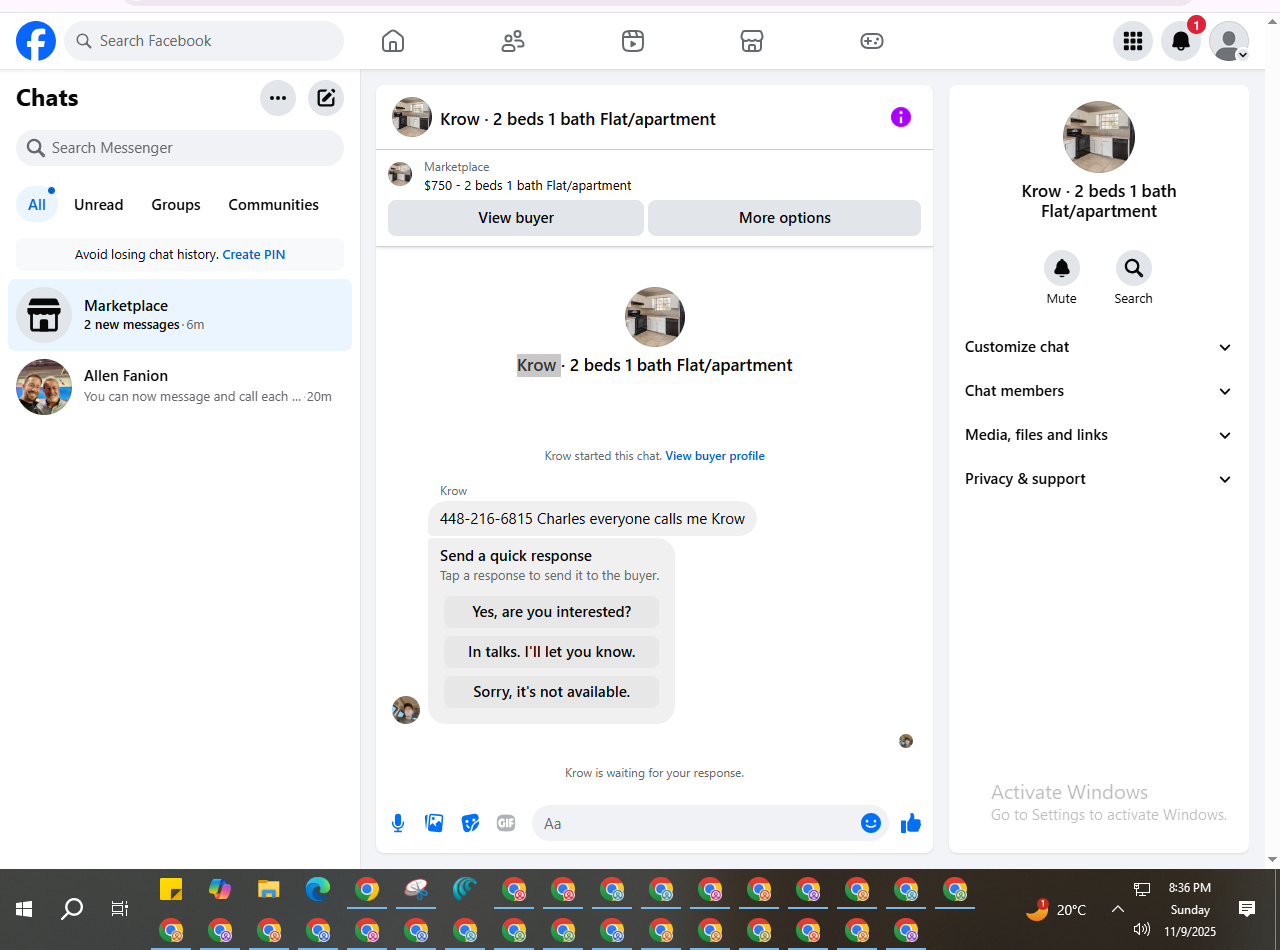The width and height of the screenshot is (1280, 950).
Task: Click Krow's message with phone number
Action: 592,519
